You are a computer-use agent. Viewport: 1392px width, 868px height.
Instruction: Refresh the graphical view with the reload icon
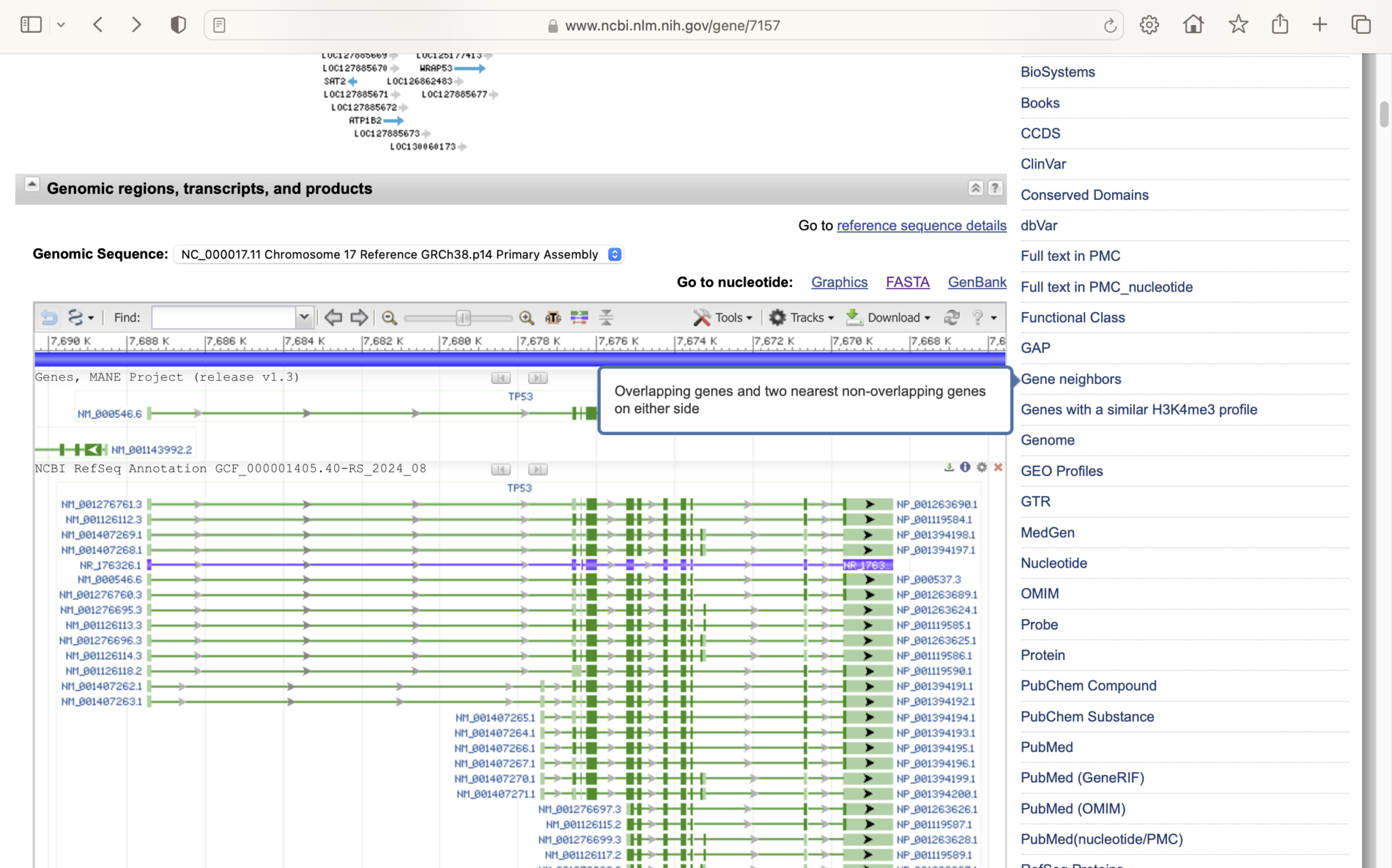pos(952,317)
